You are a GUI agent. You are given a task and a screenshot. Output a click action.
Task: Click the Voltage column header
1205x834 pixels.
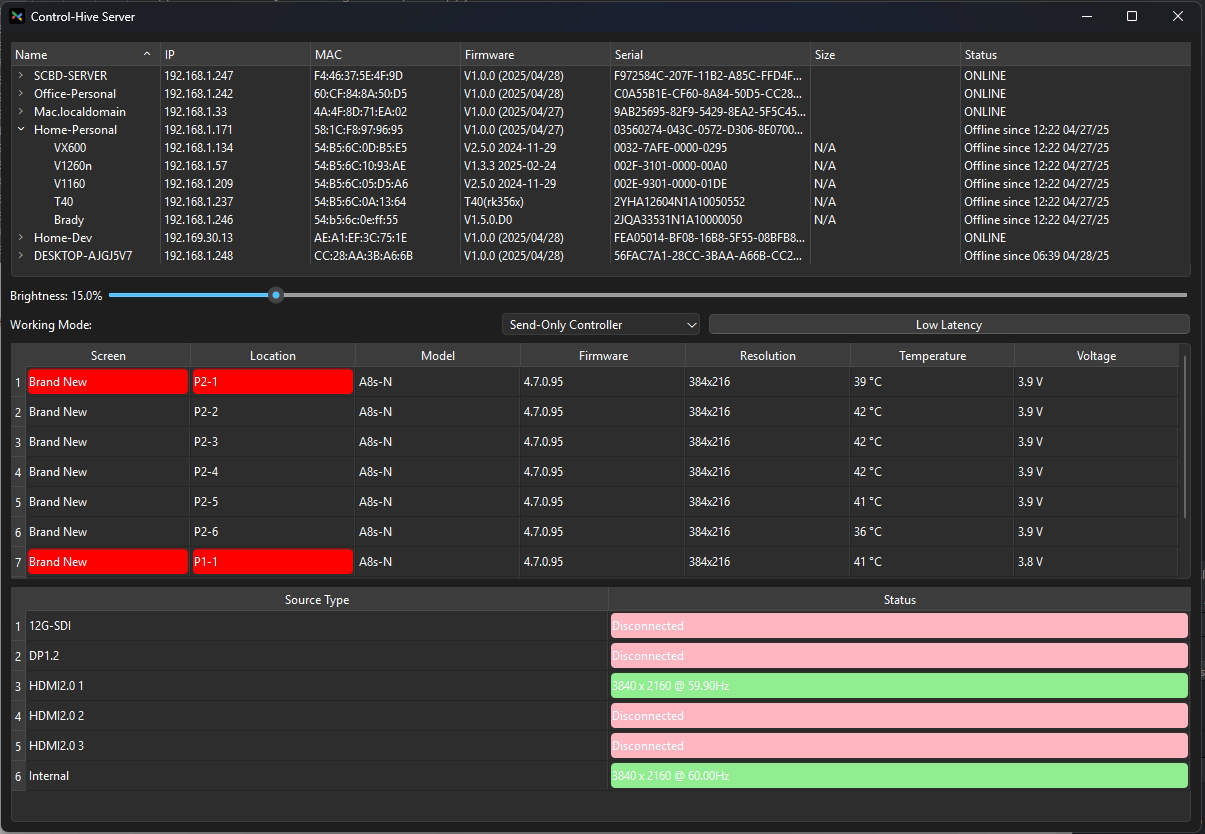[x=1096, y=356]
